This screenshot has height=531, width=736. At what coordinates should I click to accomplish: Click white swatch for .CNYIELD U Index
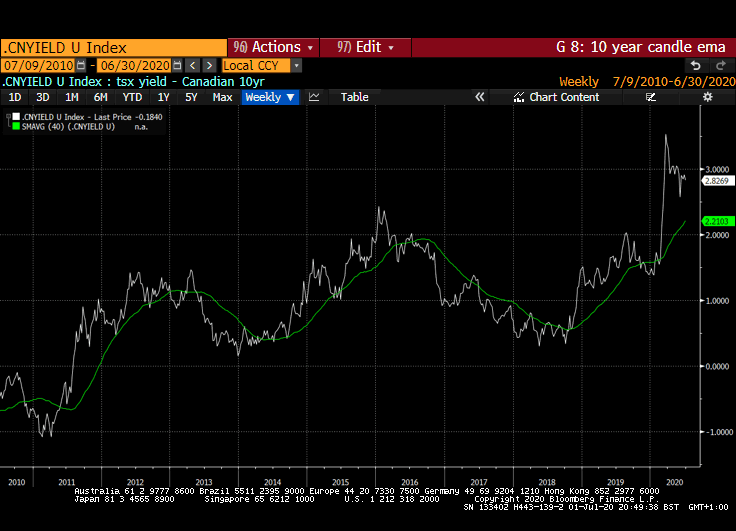(16, 116)
